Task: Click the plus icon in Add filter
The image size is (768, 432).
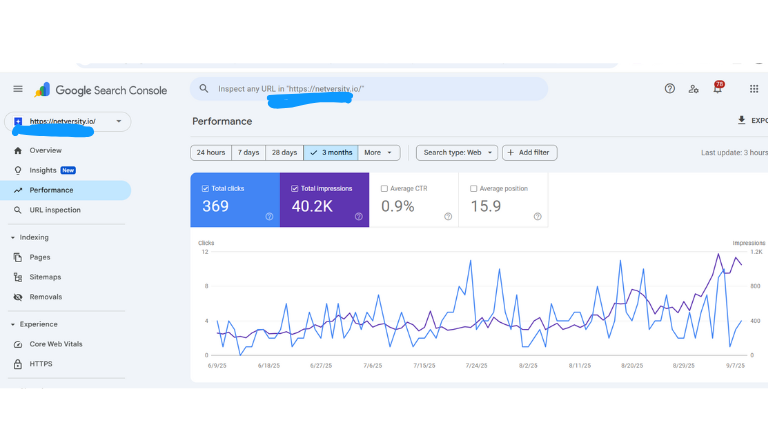Action: 510,152
